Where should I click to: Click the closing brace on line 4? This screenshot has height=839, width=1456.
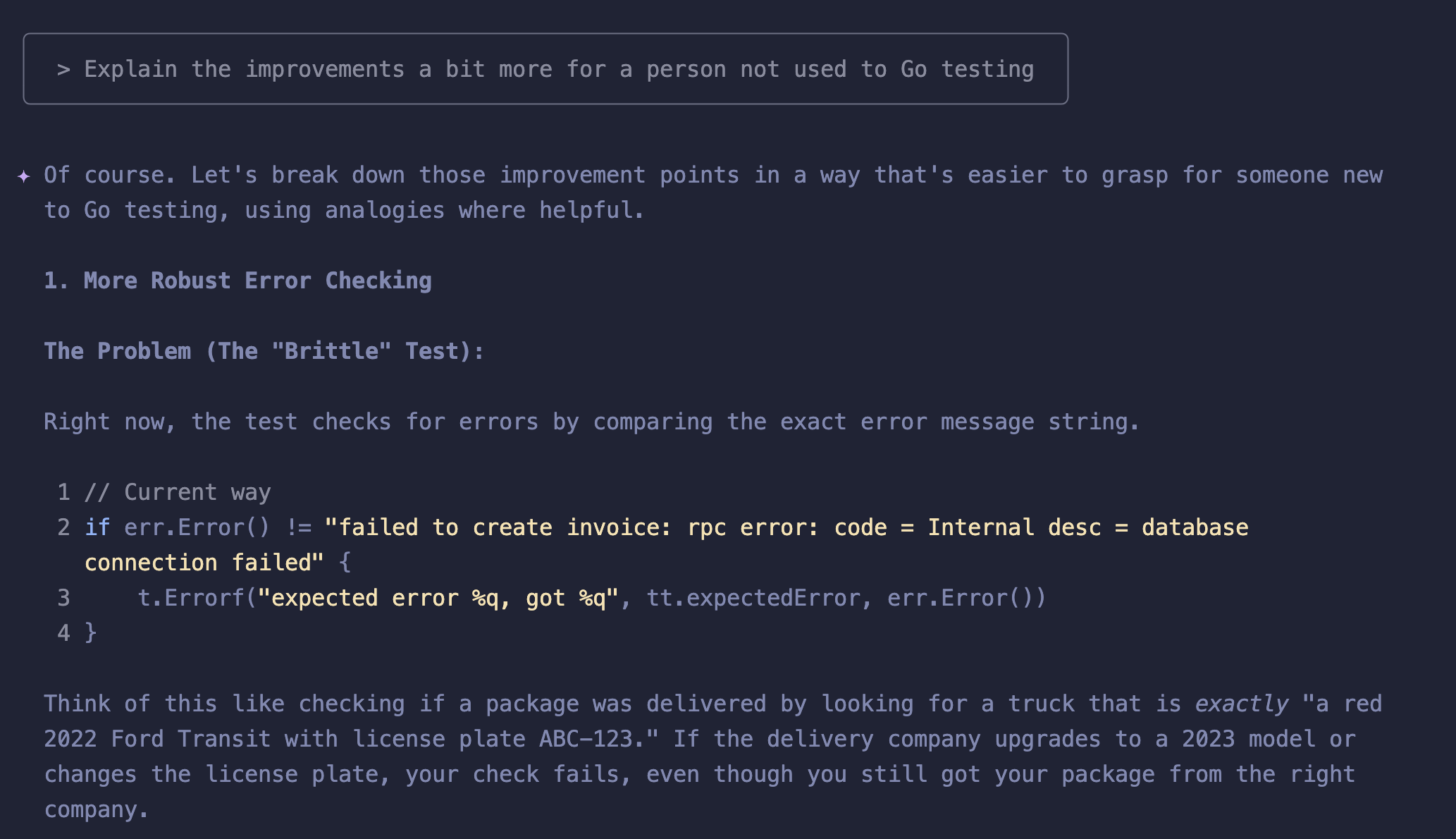[x=90, y=633]
